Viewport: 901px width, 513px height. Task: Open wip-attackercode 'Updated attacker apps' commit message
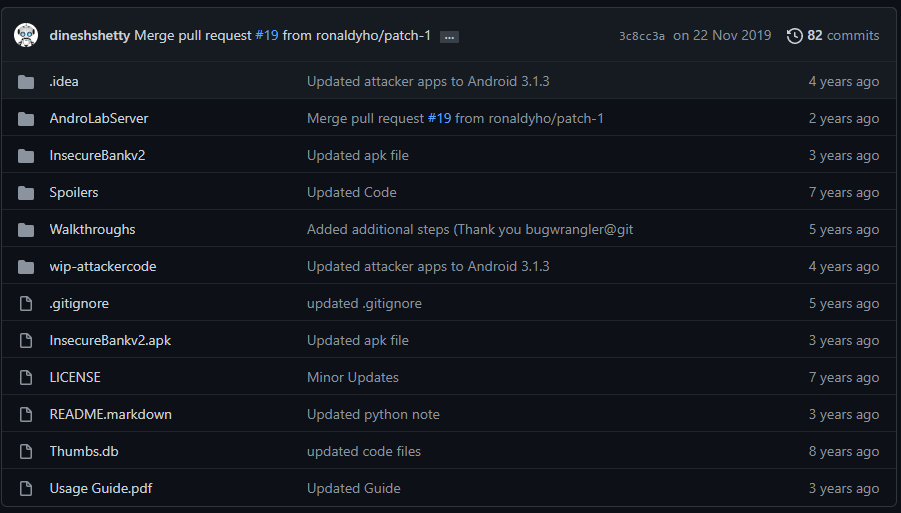(428, 267)
